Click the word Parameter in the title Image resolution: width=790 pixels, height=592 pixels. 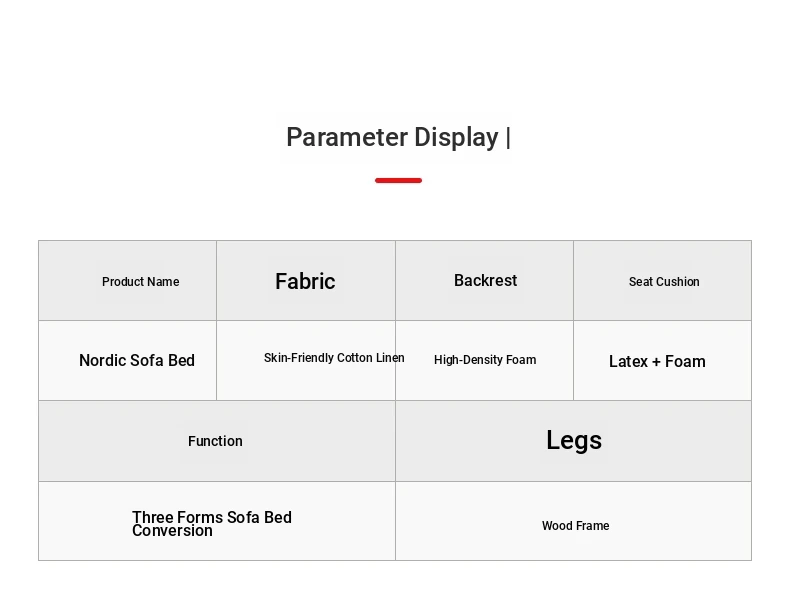point(347,138)
